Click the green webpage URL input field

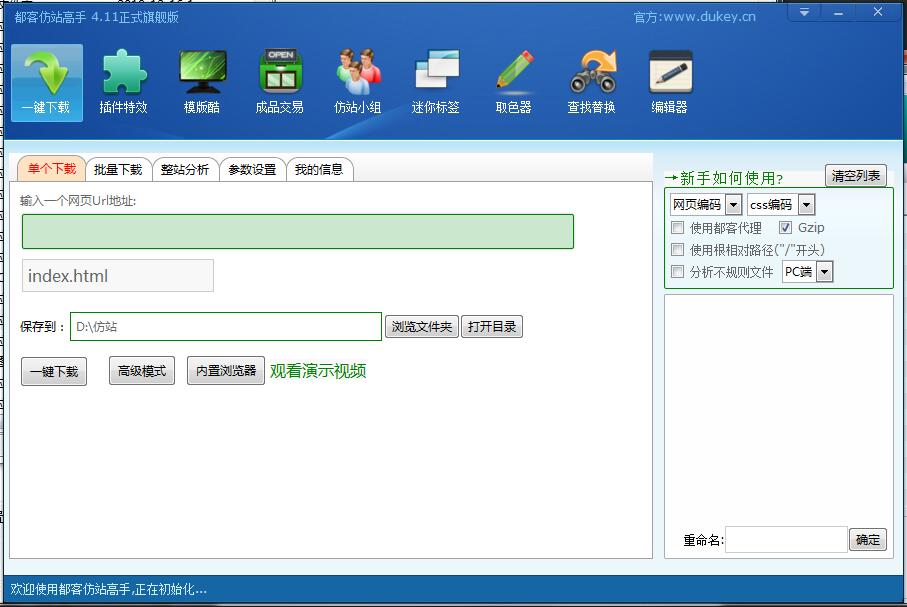[x=297, y=231]
